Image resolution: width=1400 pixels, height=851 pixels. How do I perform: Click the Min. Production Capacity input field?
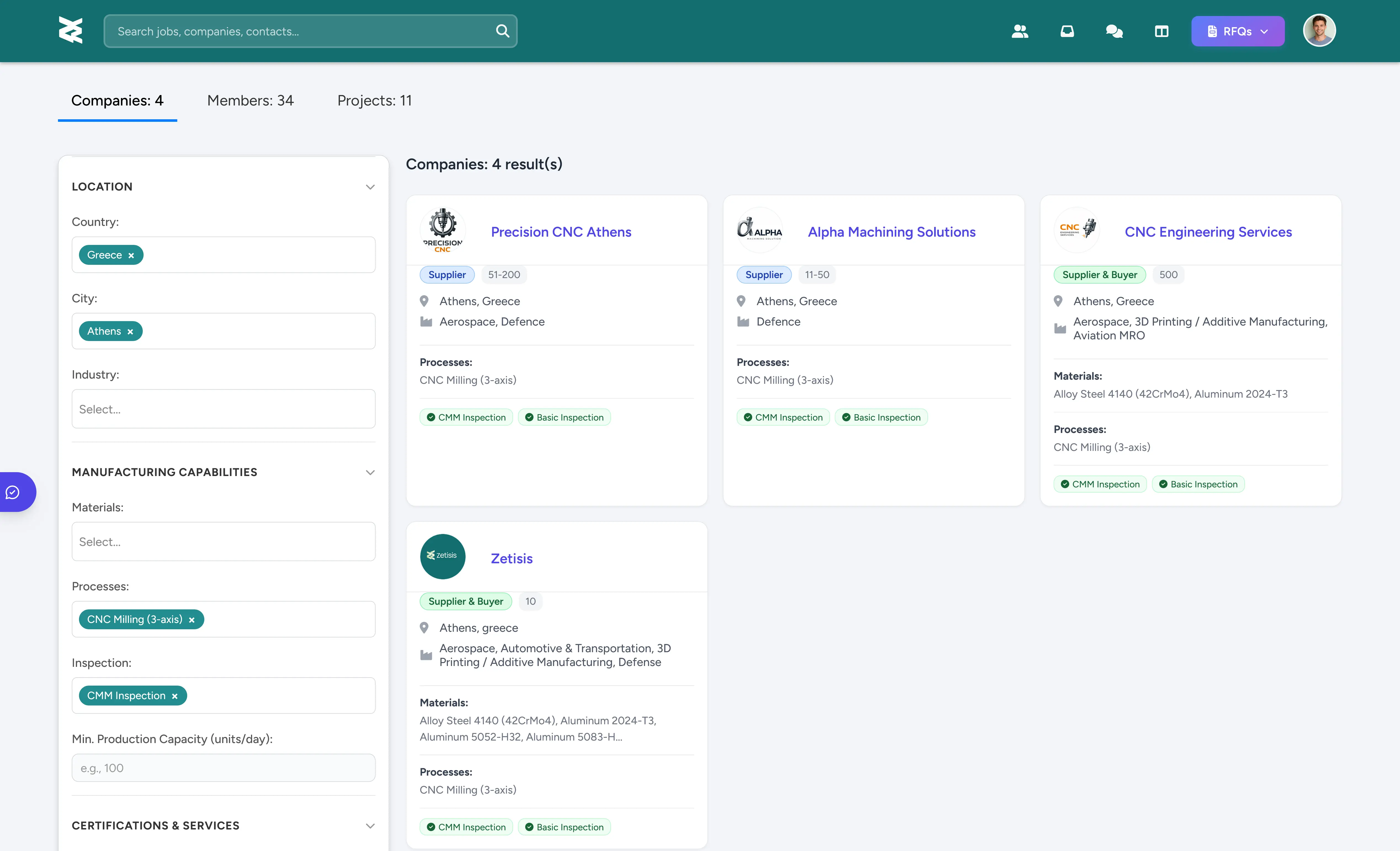pos(223,768)
